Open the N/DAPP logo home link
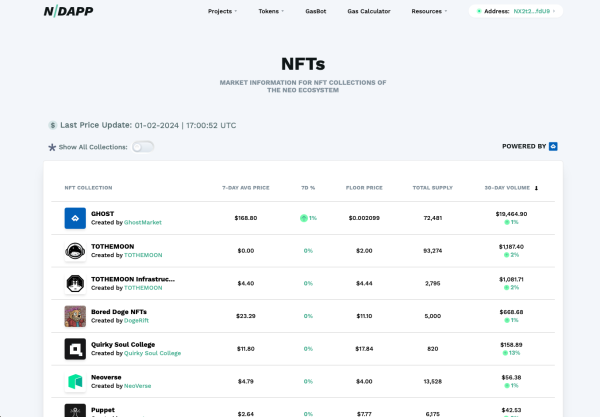 tap(68, 11)
